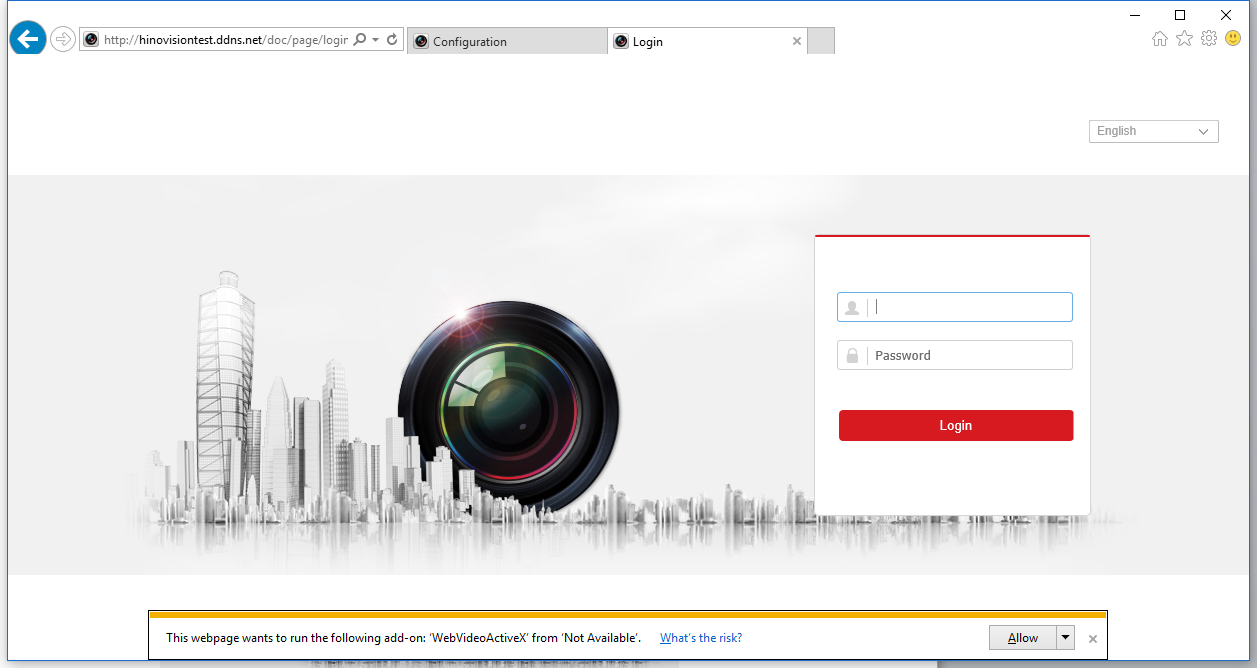Refresh the page with the reload icon

[x=393, y=40]
